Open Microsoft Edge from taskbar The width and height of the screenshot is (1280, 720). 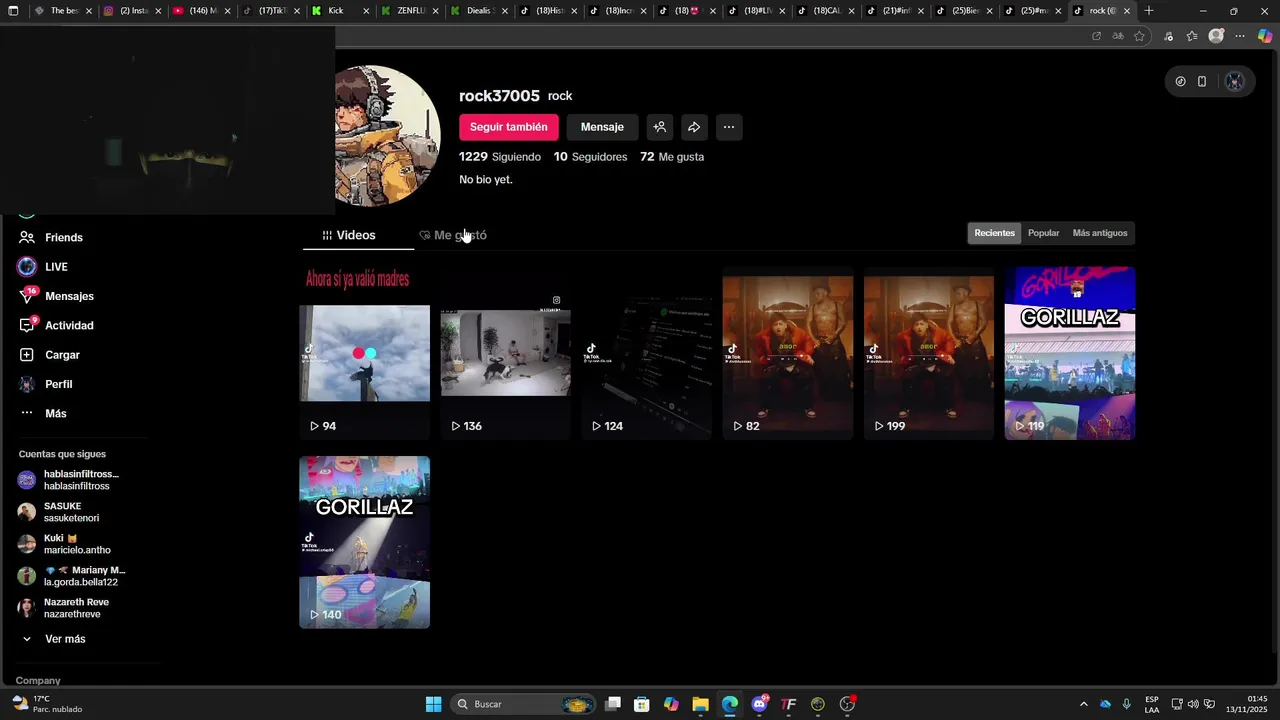730,704
